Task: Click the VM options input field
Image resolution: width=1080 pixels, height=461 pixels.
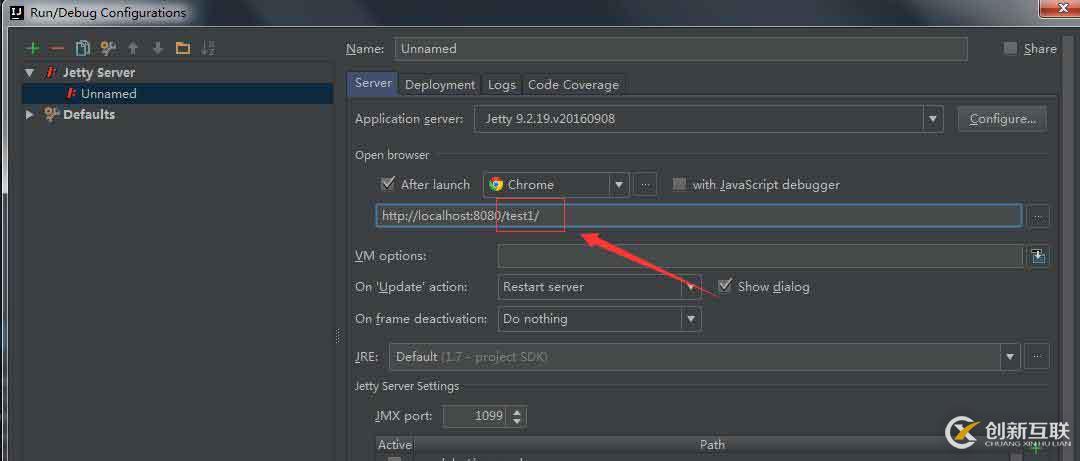Action: click(x=760, y=256)
